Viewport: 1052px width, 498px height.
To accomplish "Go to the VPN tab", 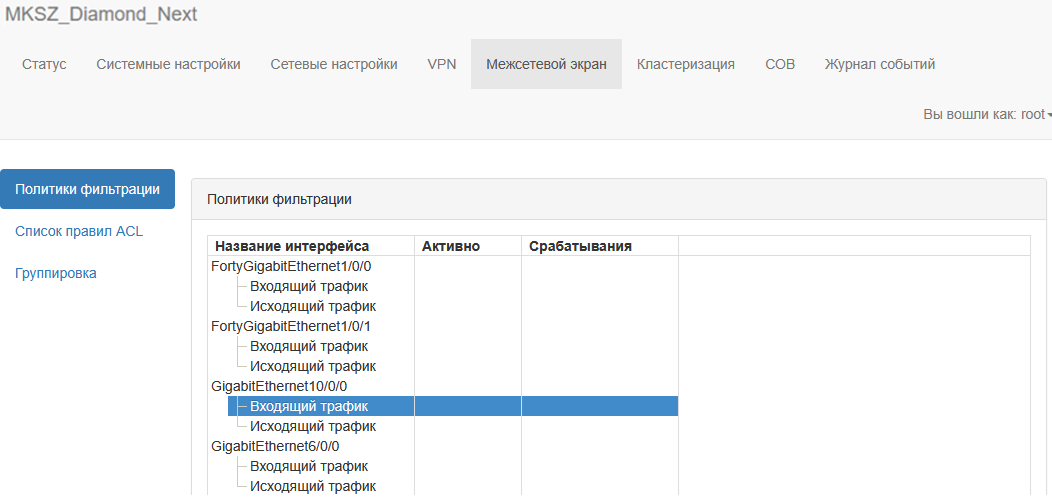I will click(442, 64).
